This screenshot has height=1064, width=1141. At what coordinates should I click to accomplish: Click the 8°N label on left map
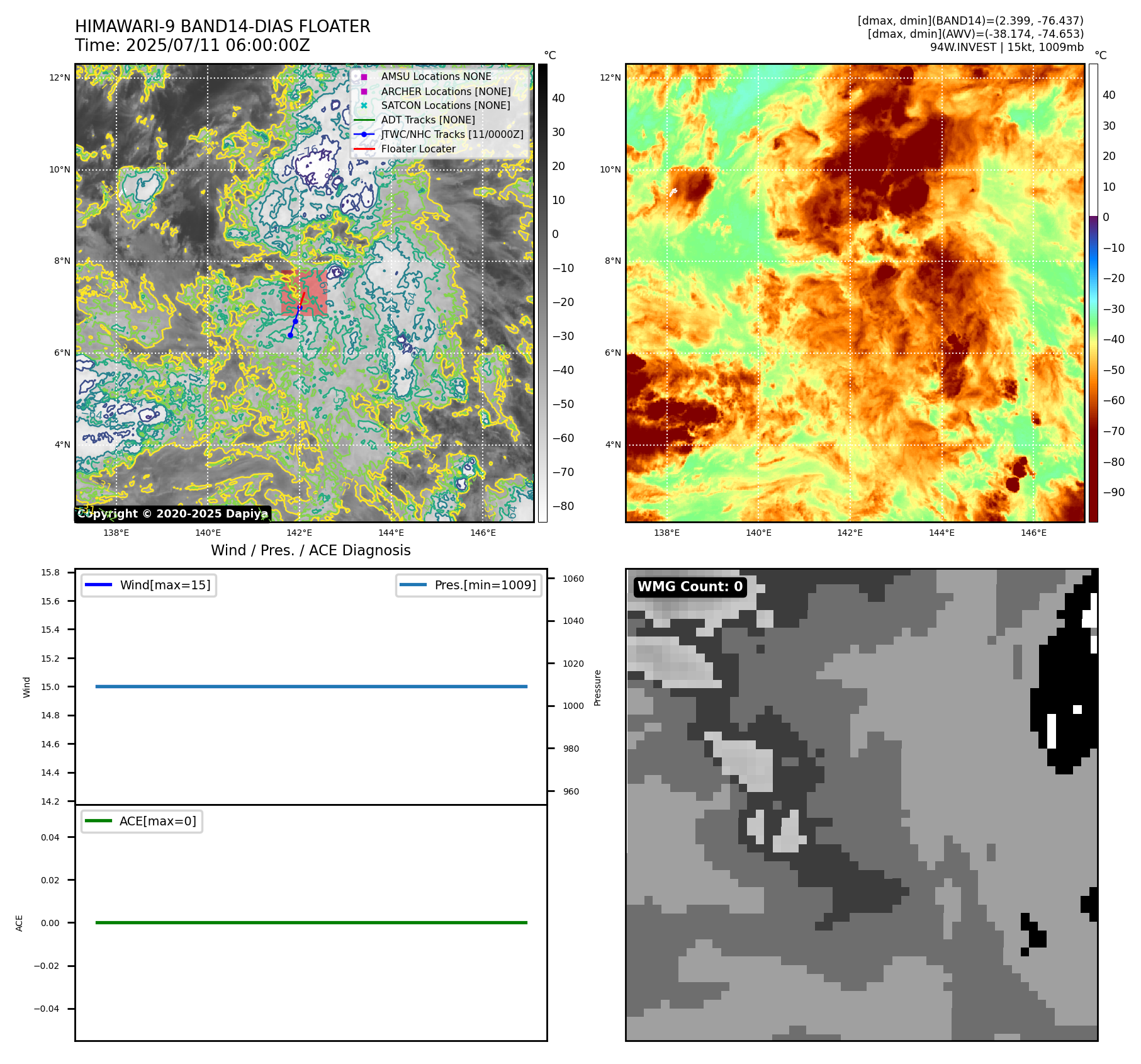tap(62, 261)
